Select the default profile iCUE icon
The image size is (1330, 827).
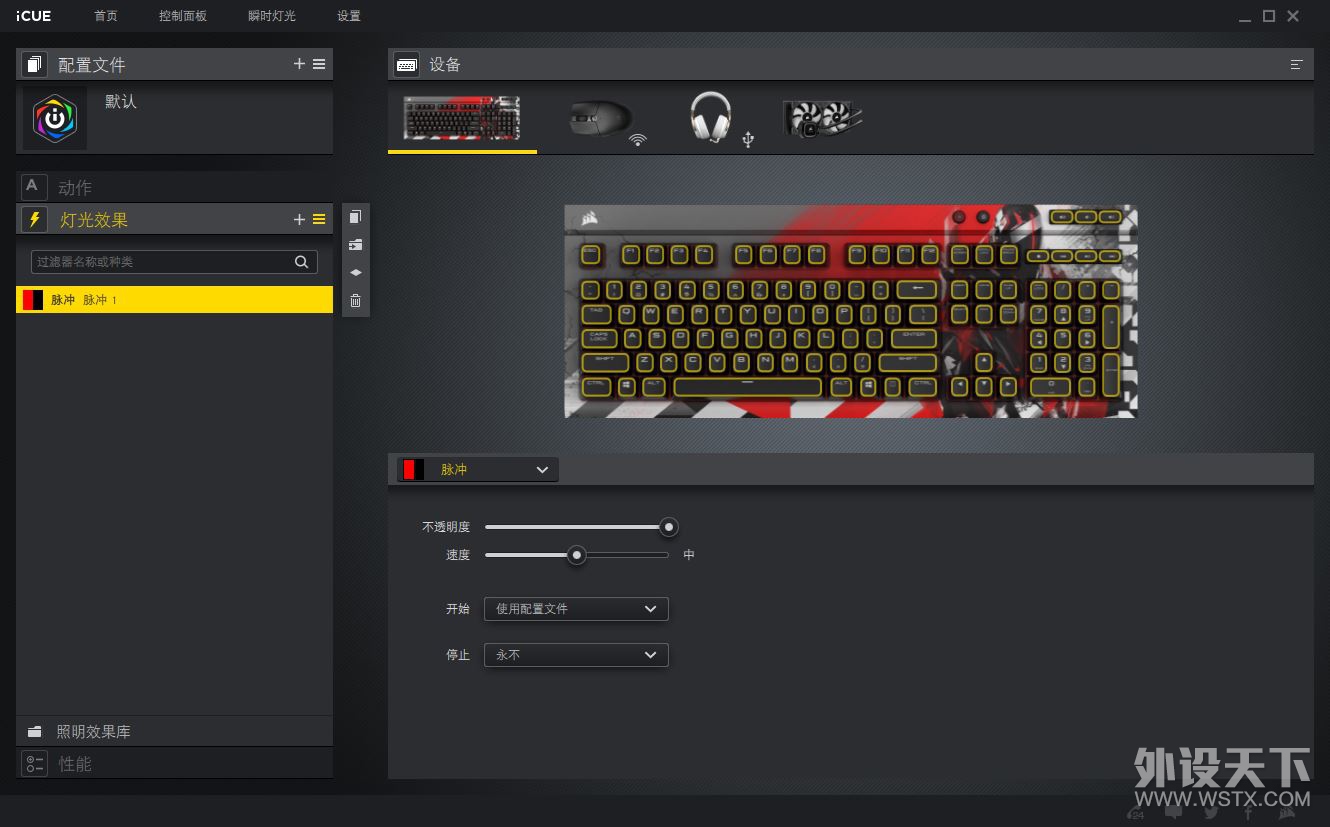pyautogui.click(x=55, y=119)
